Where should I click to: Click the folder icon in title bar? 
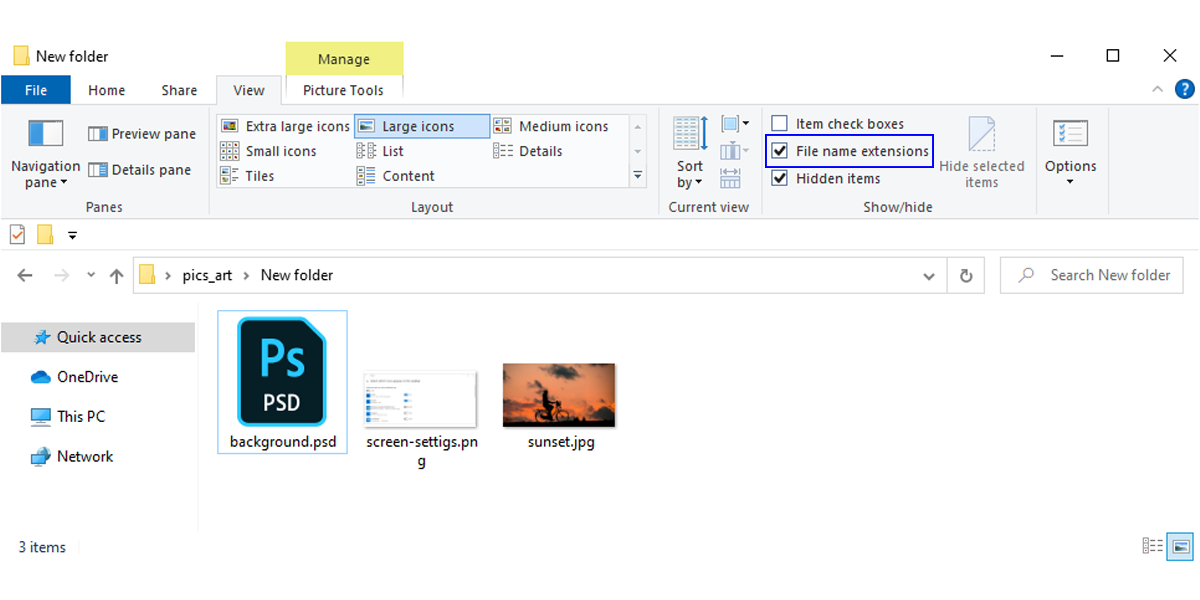click(x=21, y=56)
